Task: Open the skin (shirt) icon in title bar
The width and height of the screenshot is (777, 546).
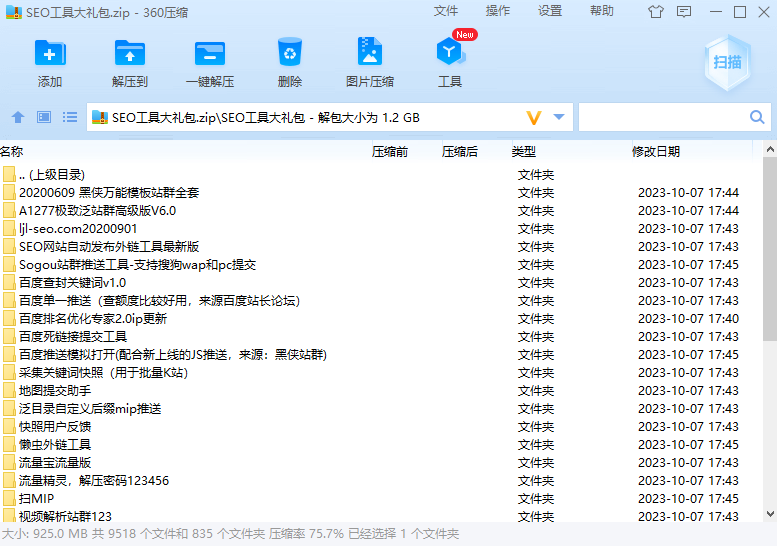Action: tap(656, 11)
